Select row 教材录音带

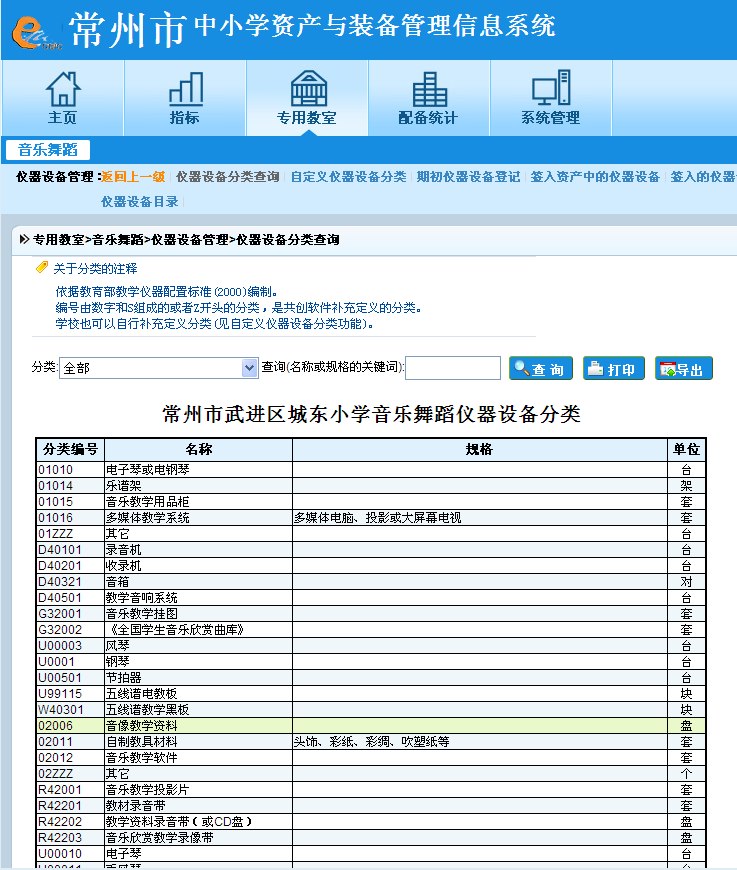click(x=371, y=806)
